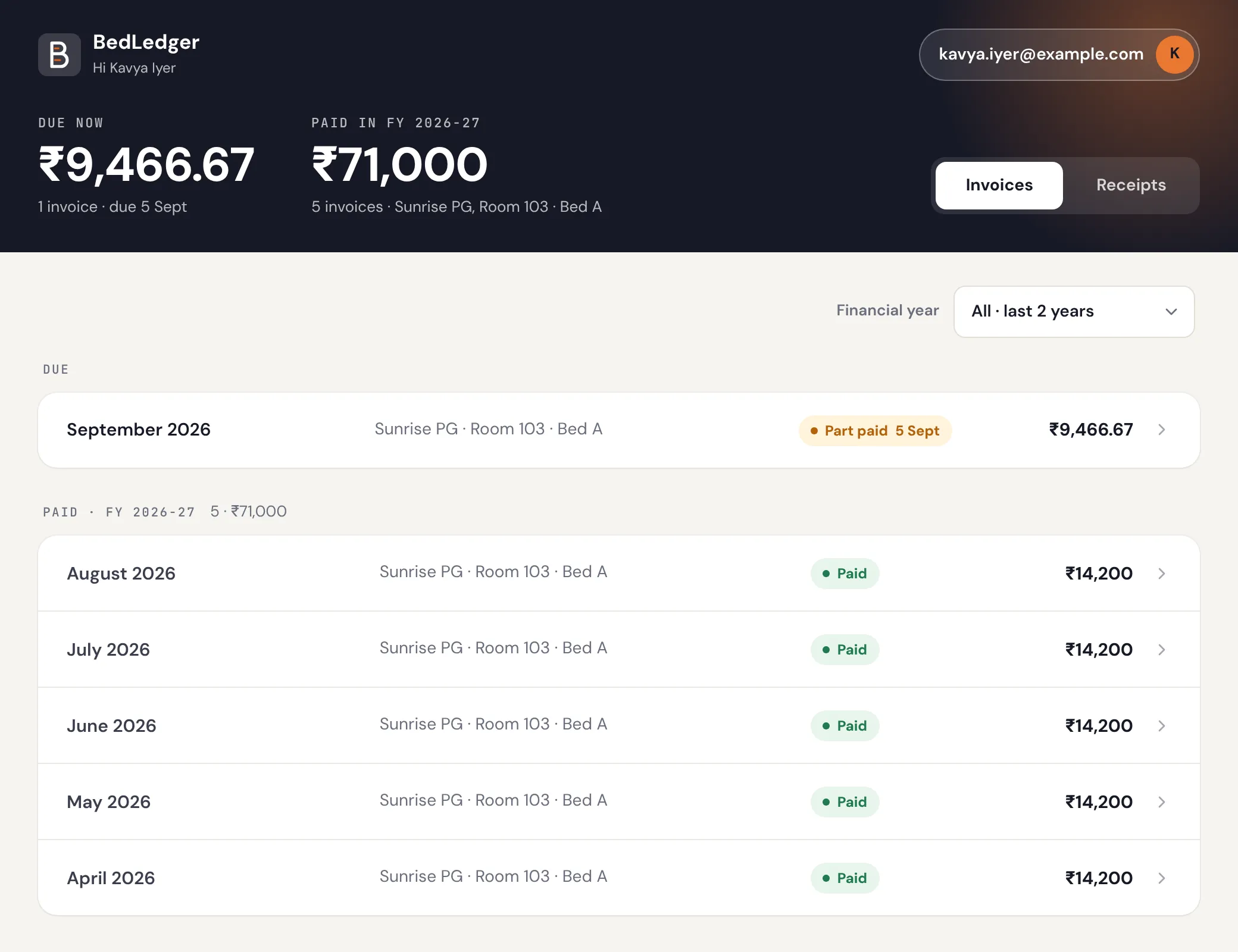Viewport: 1238px width, 952px height.
Task: Open the June 2026 invoice title
Action: click(111, 726)
